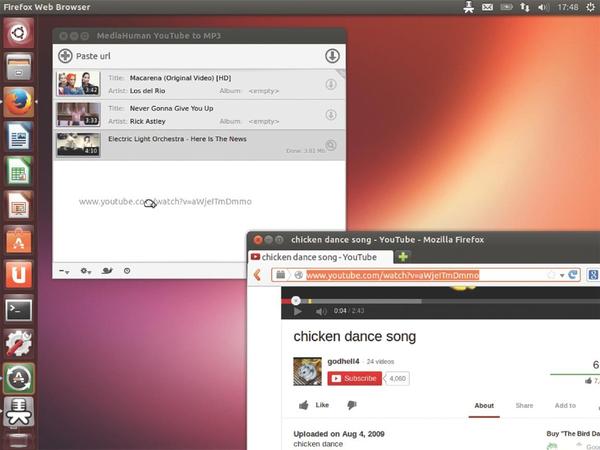This screenshot has height=450, width=600.
Task: Play the chicken dance video
Action: tap(297, 311)
